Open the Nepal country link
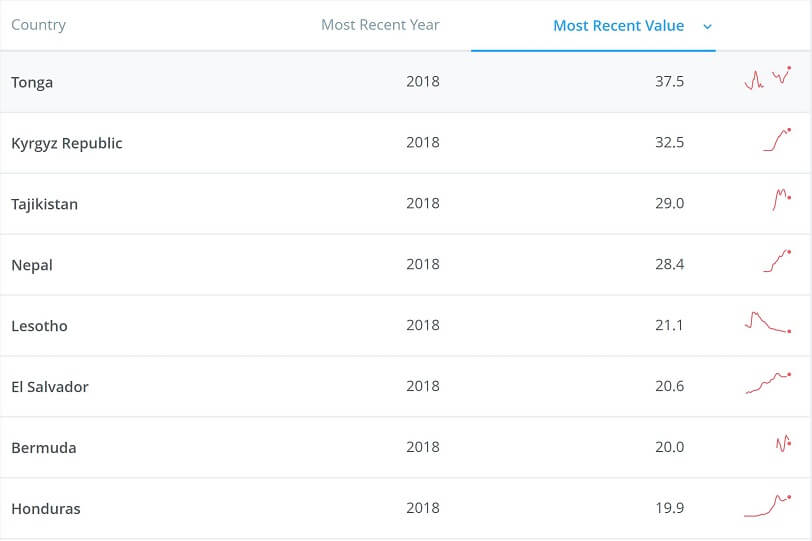 [32, 265]
